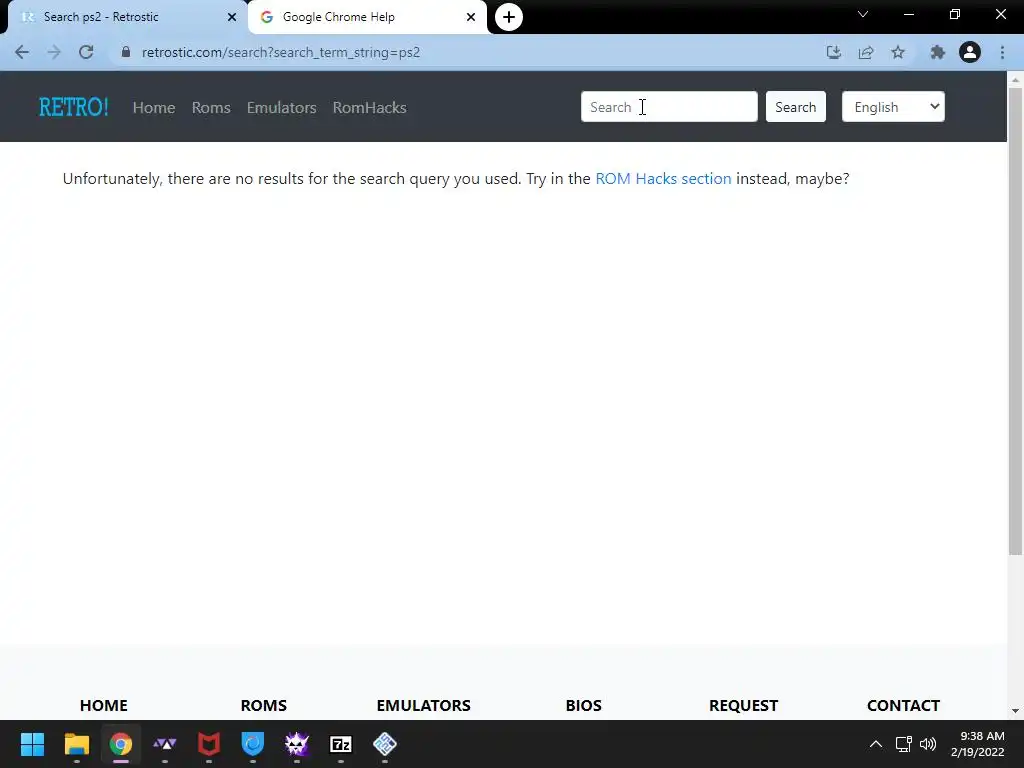This screenshot has height=768, width=1024.
Task: Follow the ROM Hacks section link
Action: coord(664,179)
